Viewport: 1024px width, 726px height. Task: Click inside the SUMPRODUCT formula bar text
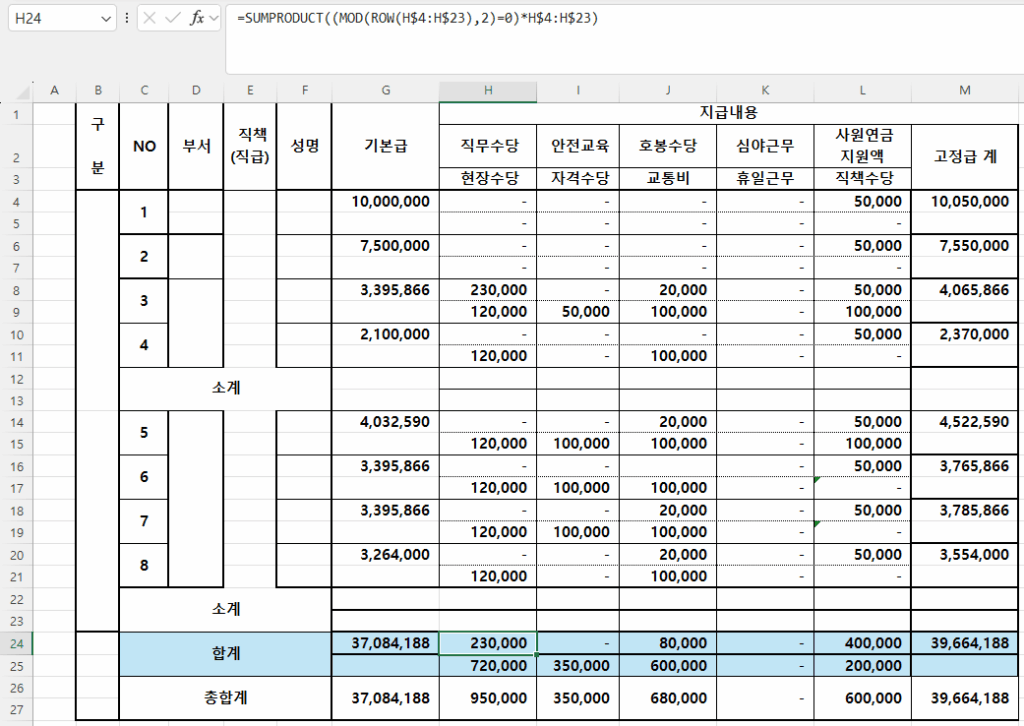417,18
